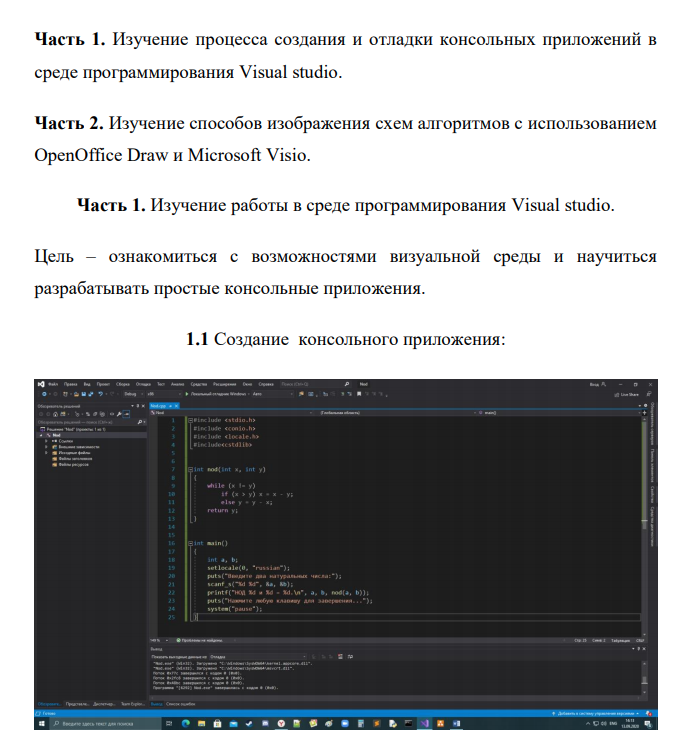
Task: Click the Solution Explorer properties wrench icon
Action: pyautogui.click(x=119, y=414)
